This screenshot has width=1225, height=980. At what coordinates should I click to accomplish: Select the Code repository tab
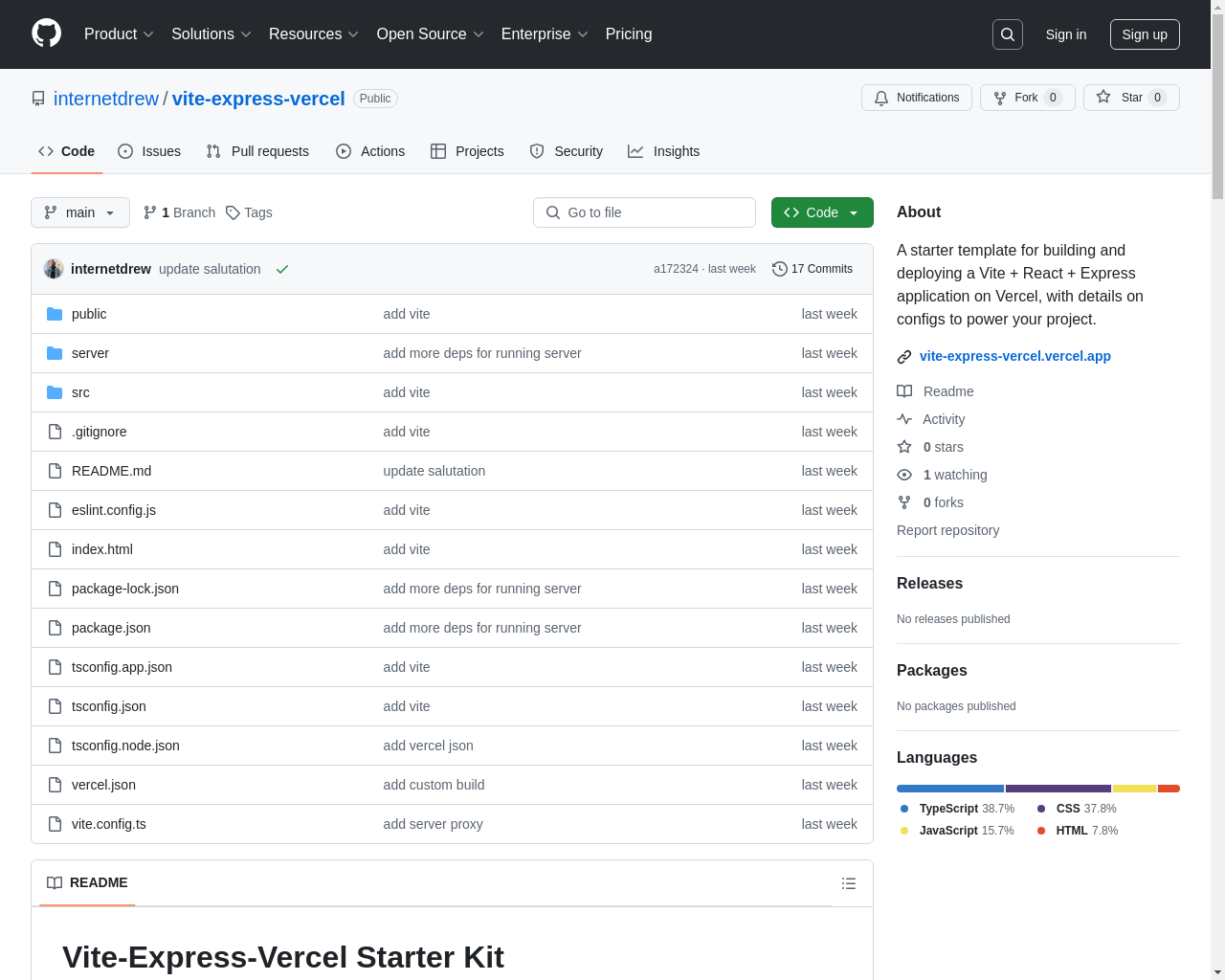point(67,151)
